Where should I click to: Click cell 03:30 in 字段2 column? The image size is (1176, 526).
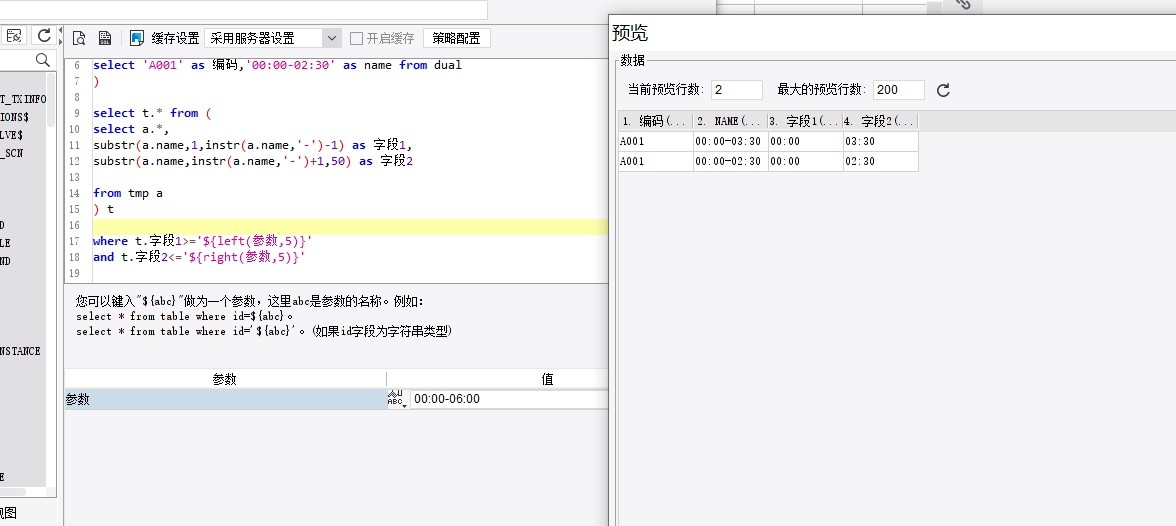click(880, 141)
